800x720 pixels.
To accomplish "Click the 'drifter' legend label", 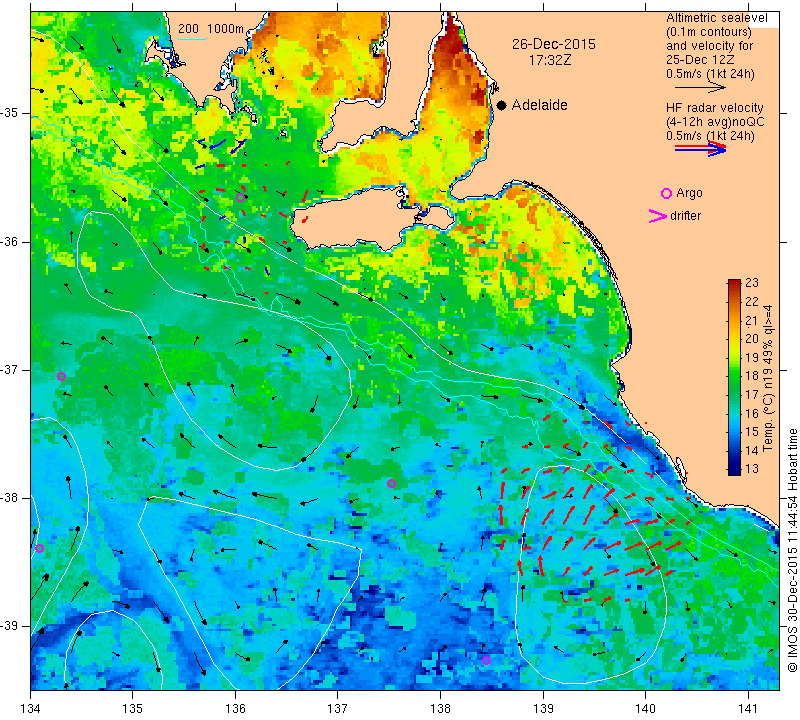I will point(685,215).
